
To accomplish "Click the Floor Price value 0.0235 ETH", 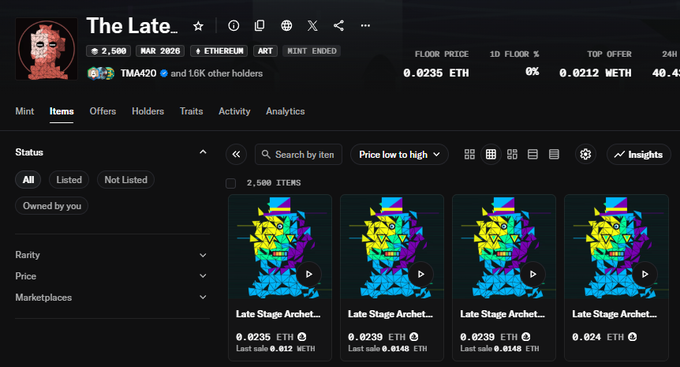I will [436, 73].
